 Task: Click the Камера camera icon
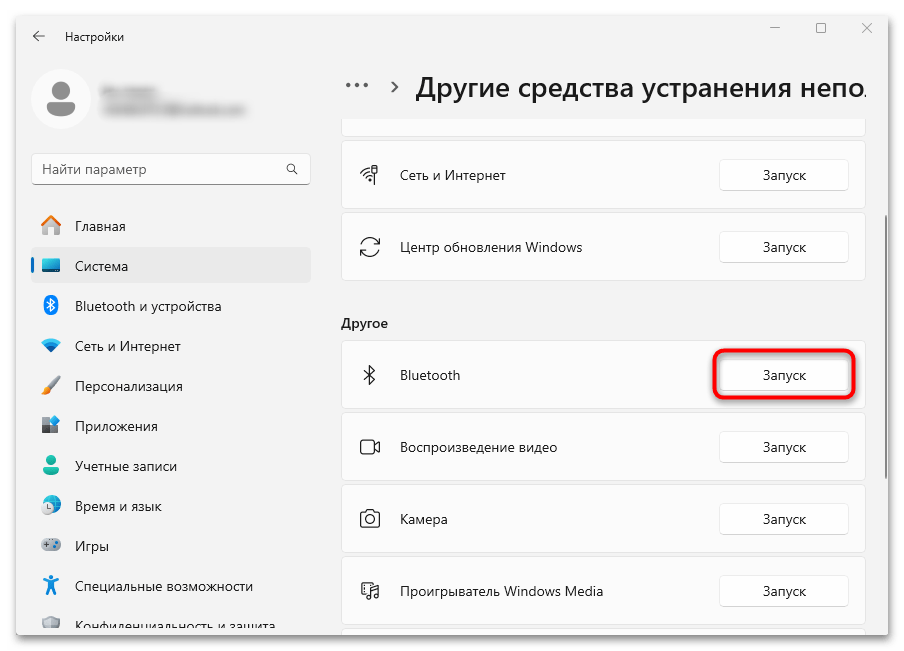[x=370, y=519]
